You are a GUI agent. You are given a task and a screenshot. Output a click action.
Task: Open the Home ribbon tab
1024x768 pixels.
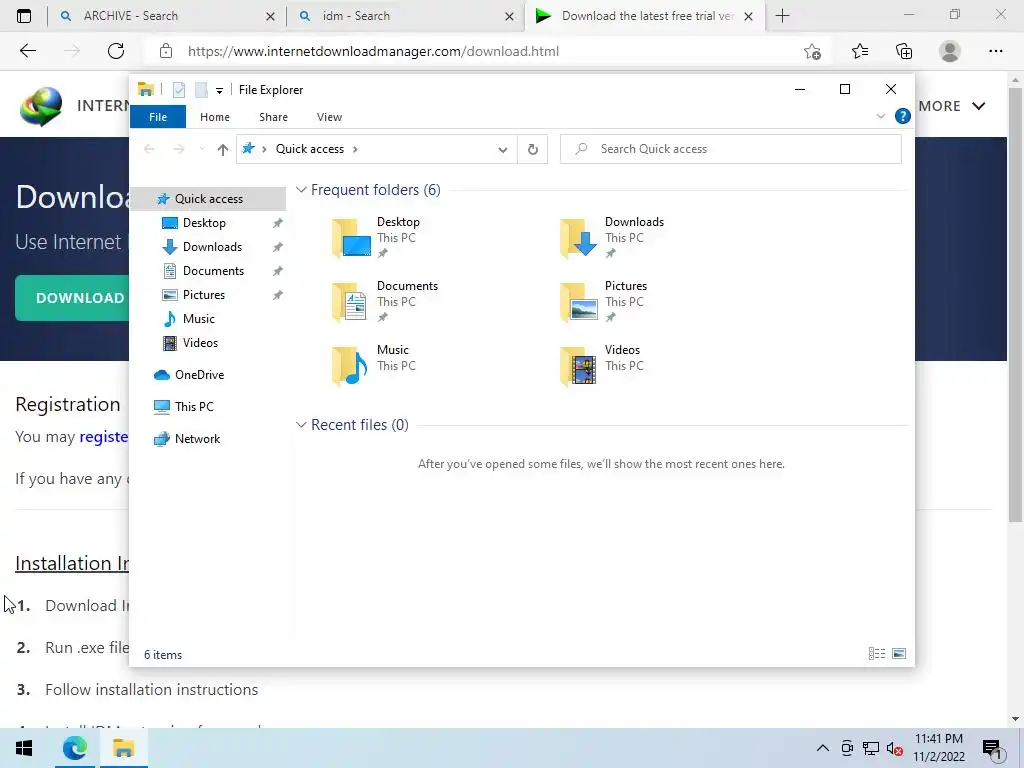point(215,117)
